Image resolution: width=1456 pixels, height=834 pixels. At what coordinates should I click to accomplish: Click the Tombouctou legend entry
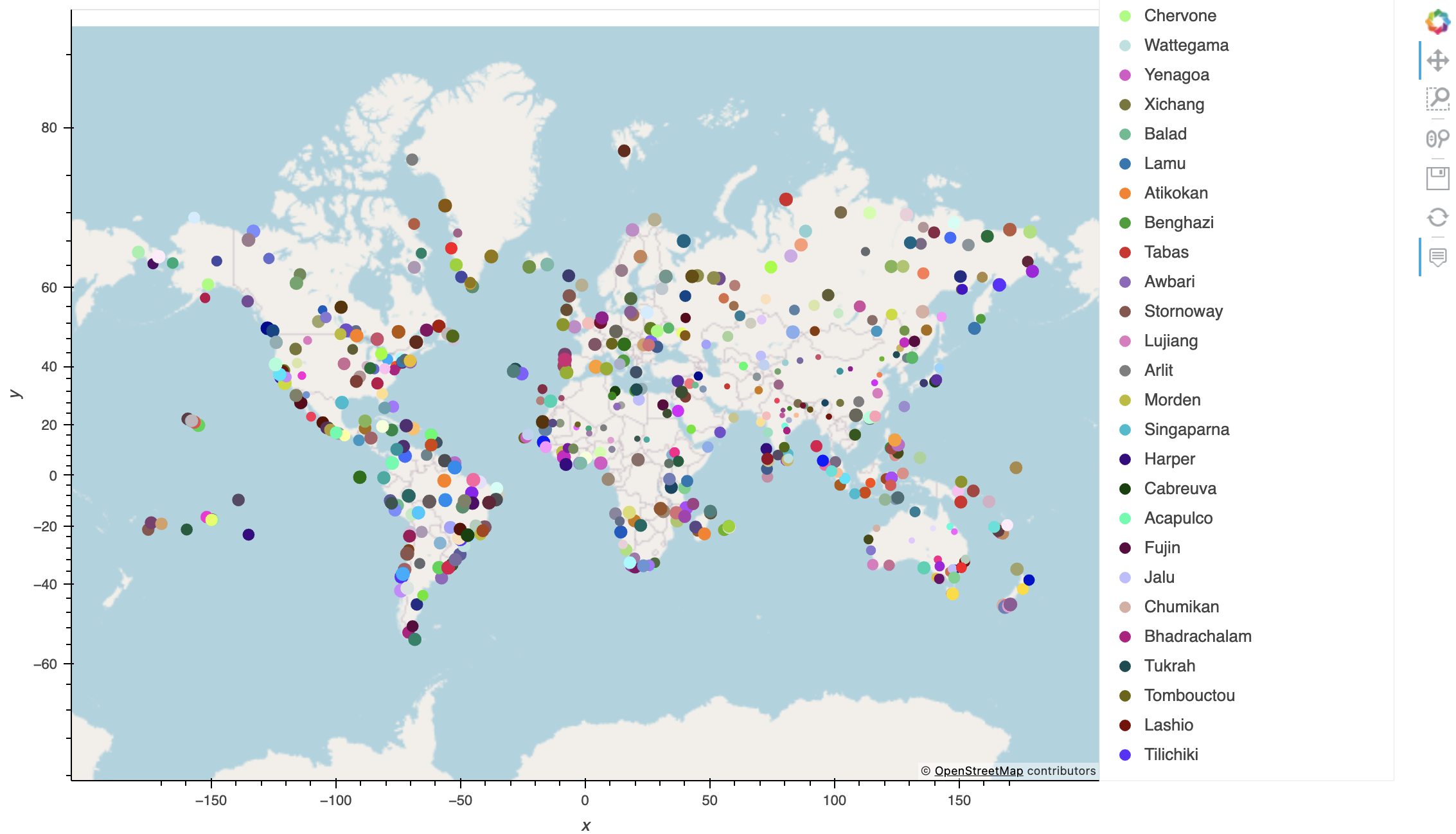1189,696
